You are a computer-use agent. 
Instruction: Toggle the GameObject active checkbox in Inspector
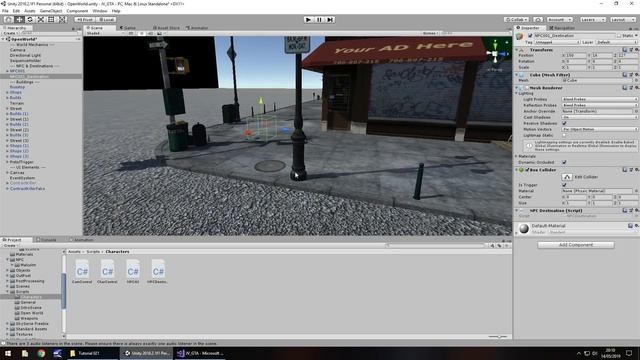pyautogui.click(x=530, y=36)
